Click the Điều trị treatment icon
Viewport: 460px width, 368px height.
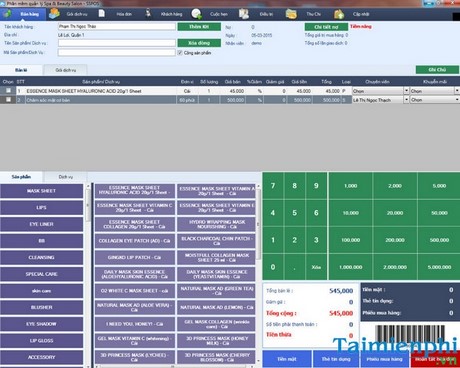click(244, 14)
